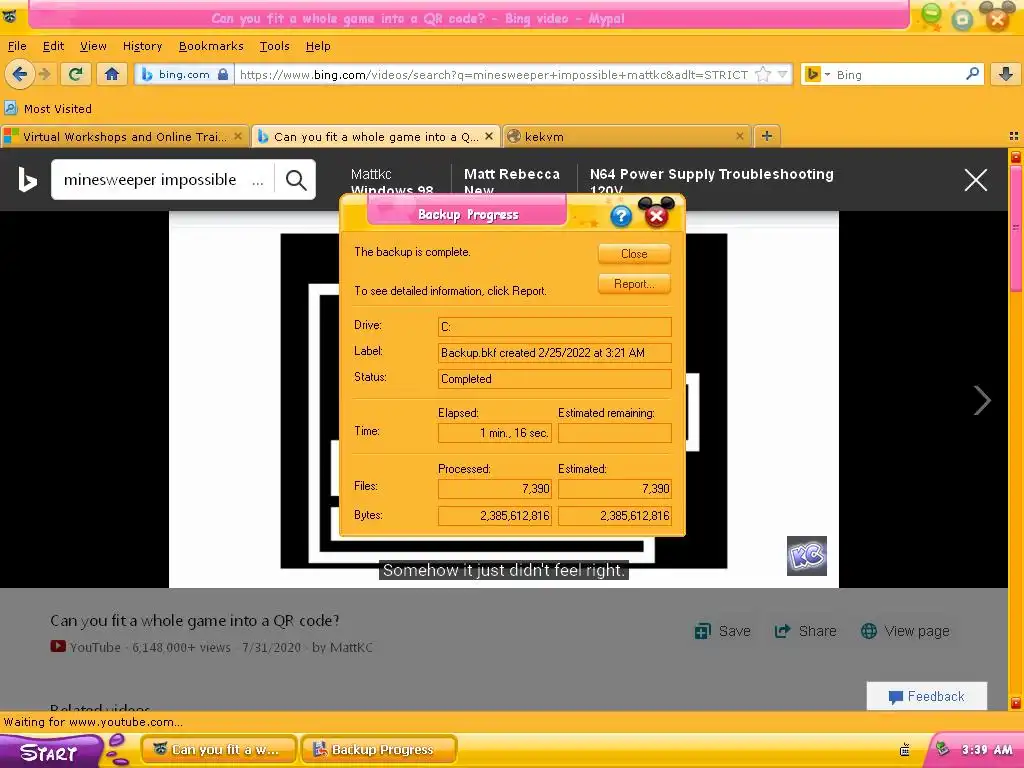This screenshot has width=1024, height=768.
Task: Click the help question mark in Backup Progress
Action: pyautogui.click(x=621, y=216)
